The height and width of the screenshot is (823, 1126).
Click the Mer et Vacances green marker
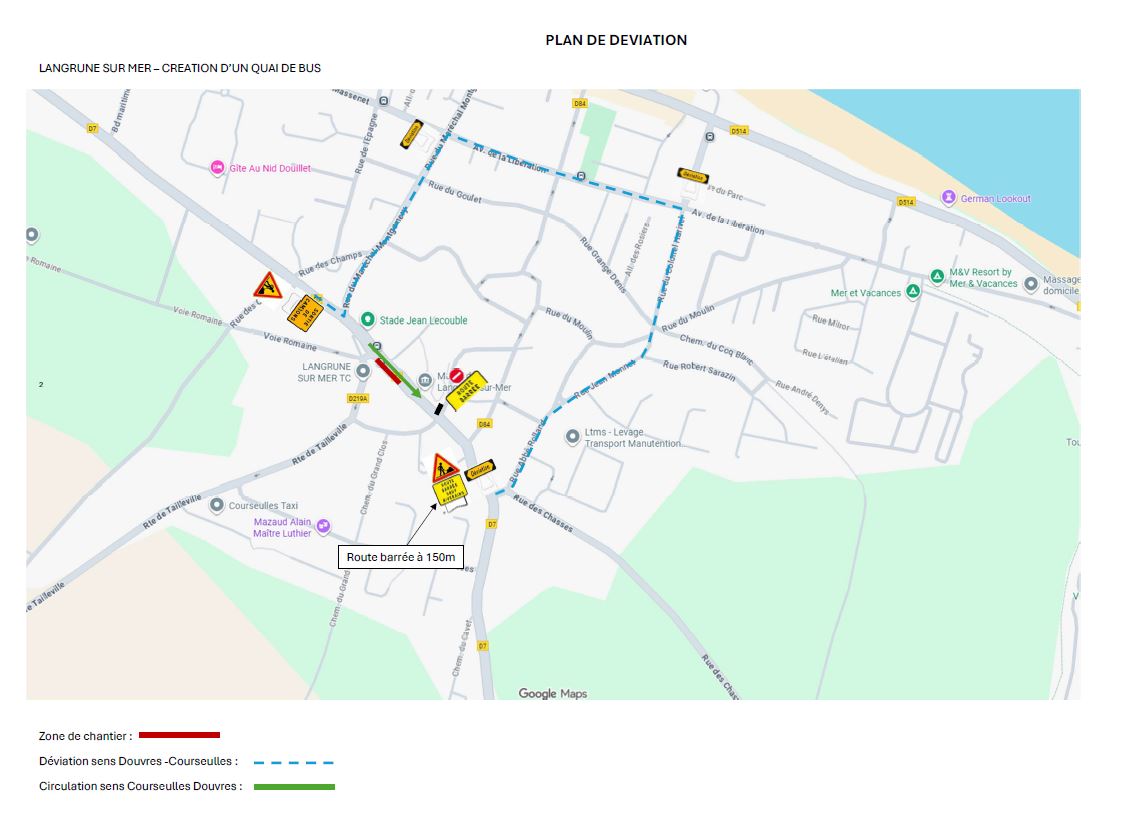(x=913, y=292)
